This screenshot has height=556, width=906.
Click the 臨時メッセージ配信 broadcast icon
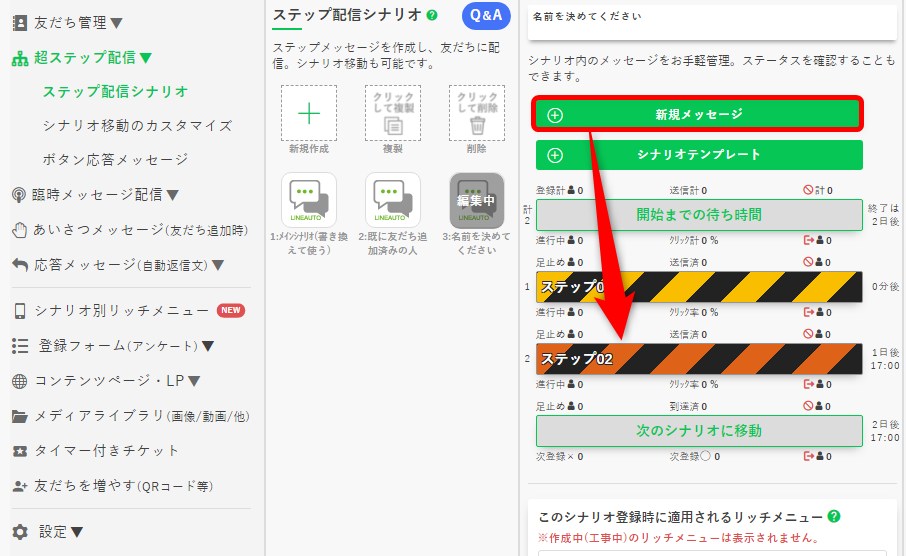pyautogui.click(x=19, y=195)
